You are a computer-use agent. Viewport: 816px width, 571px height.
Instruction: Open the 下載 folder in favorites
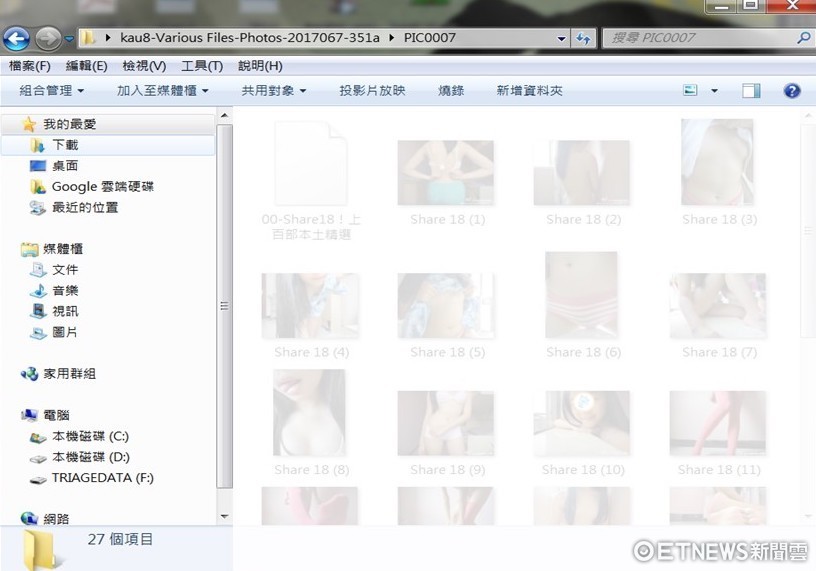click(x=65, y=145)
